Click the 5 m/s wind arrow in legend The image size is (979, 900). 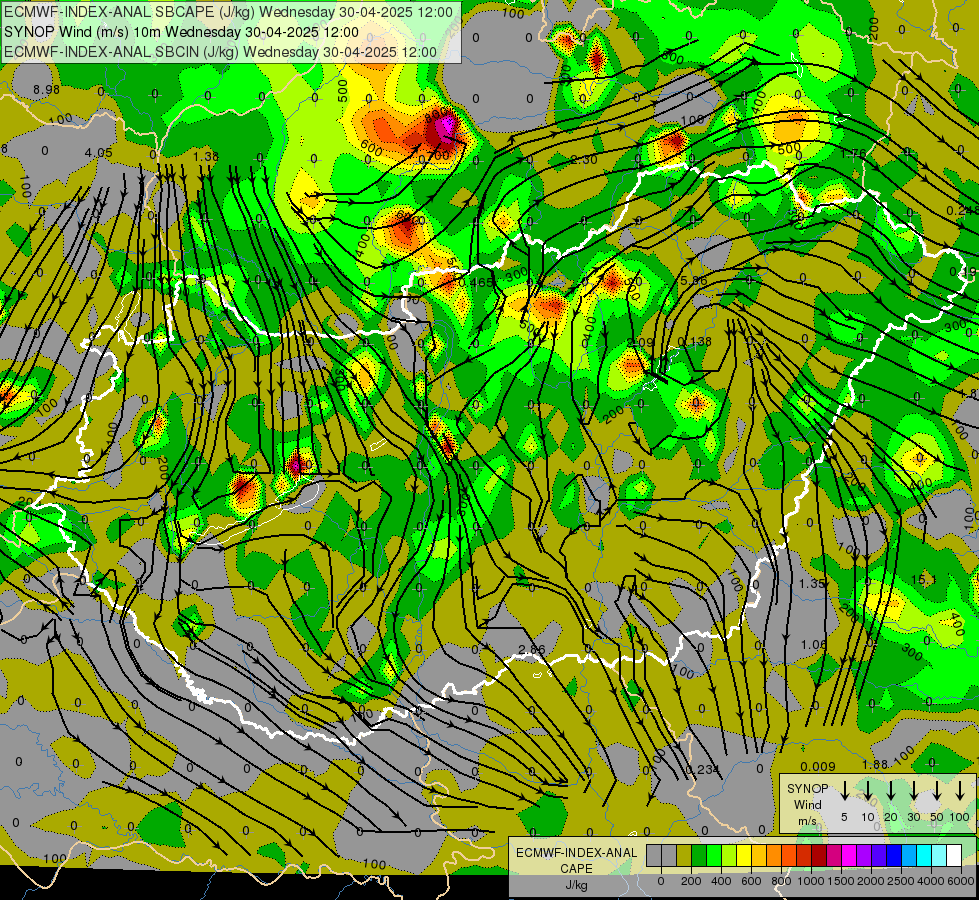(x=844, y=791)
